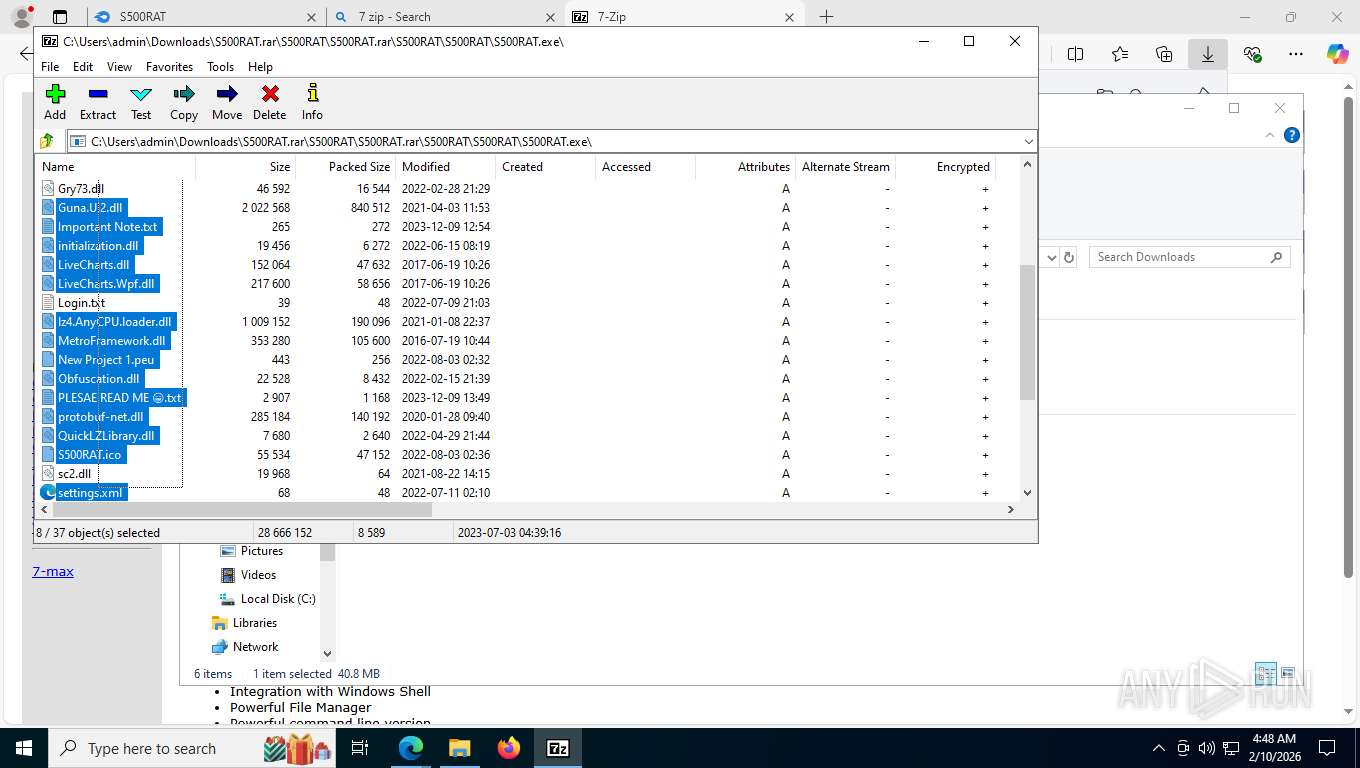Image resolution: width=1360 pixels, height=768 pixels.
Task: Select the S500RAT.ico file
Action: pos(89,455)
